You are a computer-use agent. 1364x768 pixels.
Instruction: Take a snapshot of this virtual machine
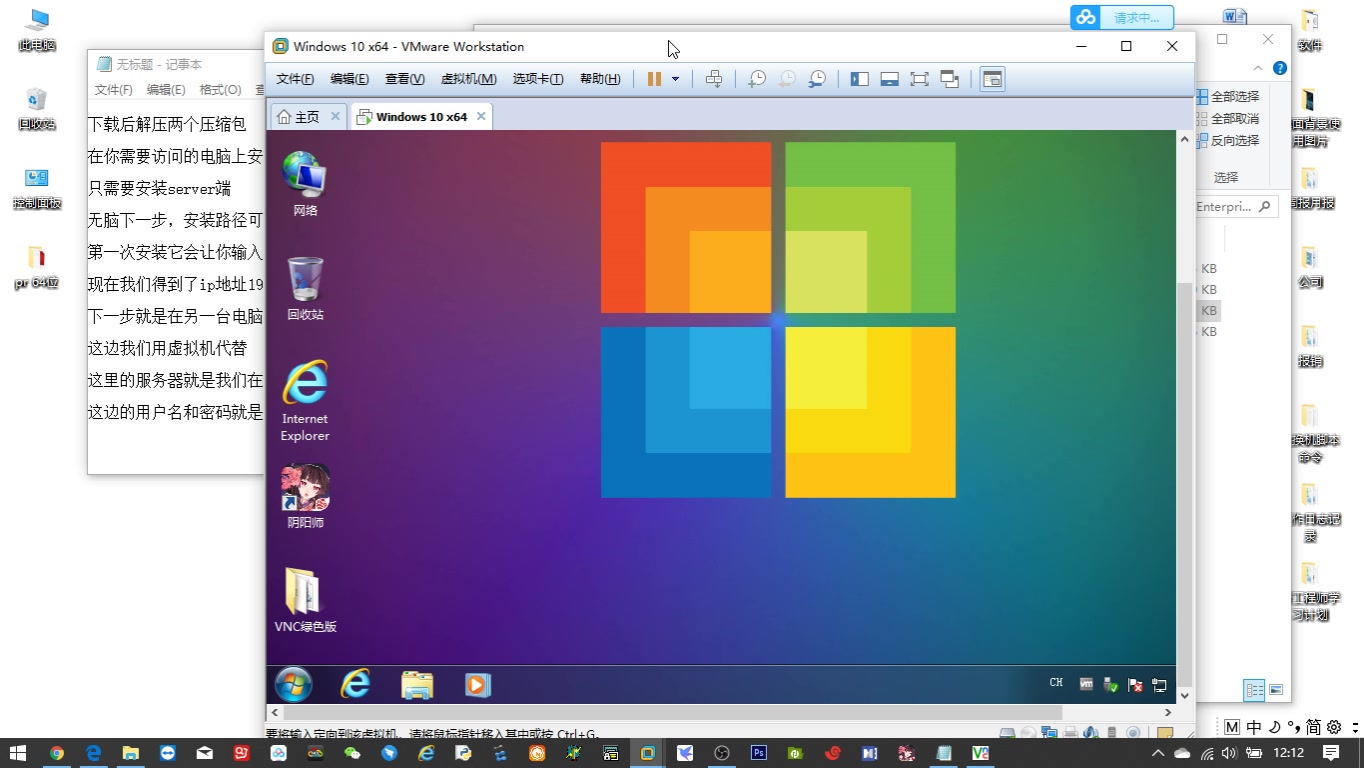tap(757, 79)
